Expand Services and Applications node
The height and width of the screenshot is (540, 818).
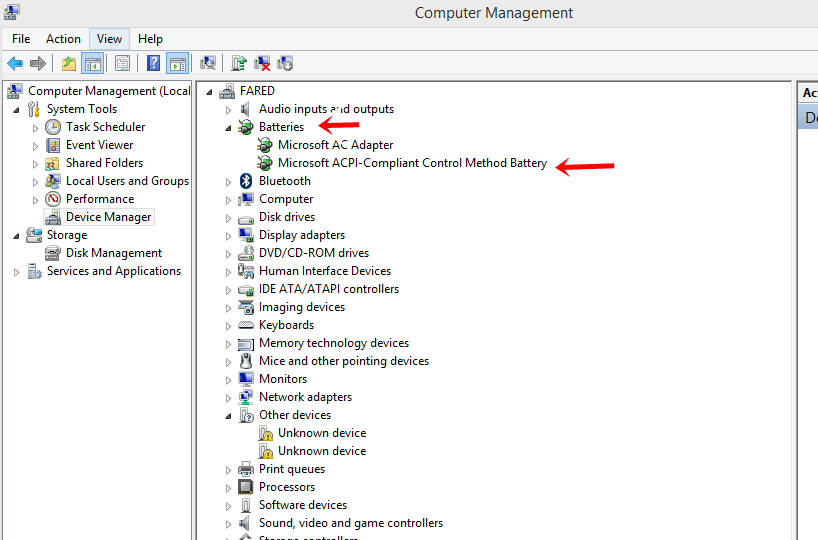16,272
